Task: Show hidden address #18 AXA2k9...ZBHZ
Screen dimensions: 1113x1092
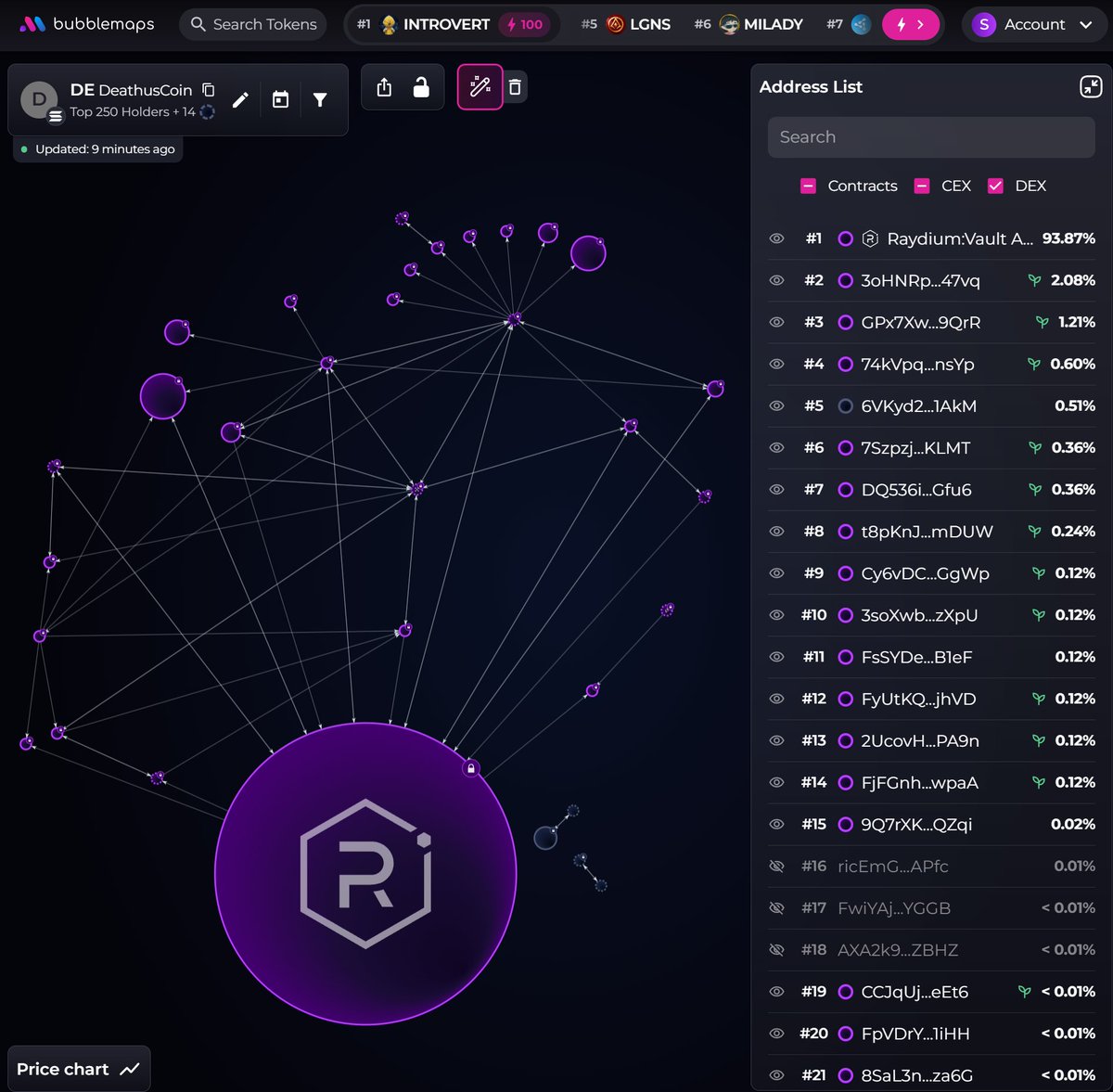Action: [777, 949]
